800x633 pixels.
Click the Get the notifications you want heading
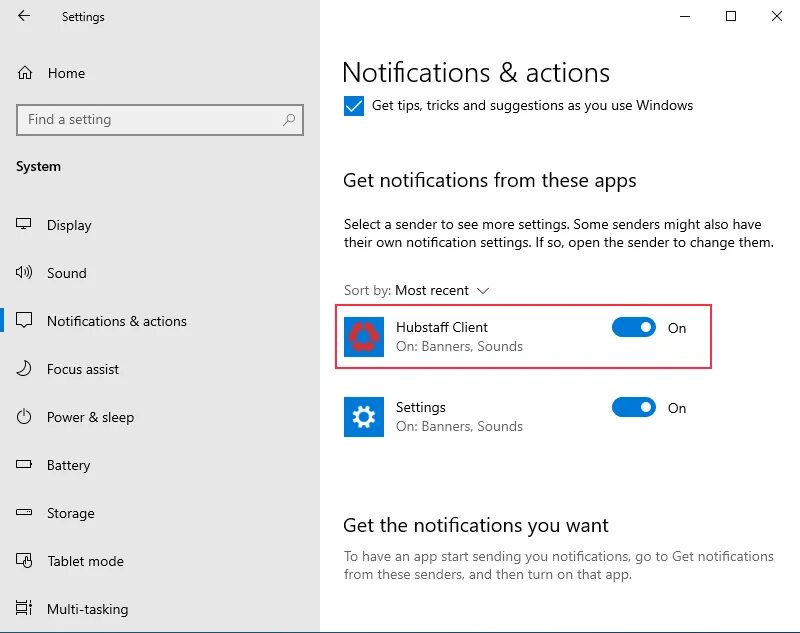[476, 525]
